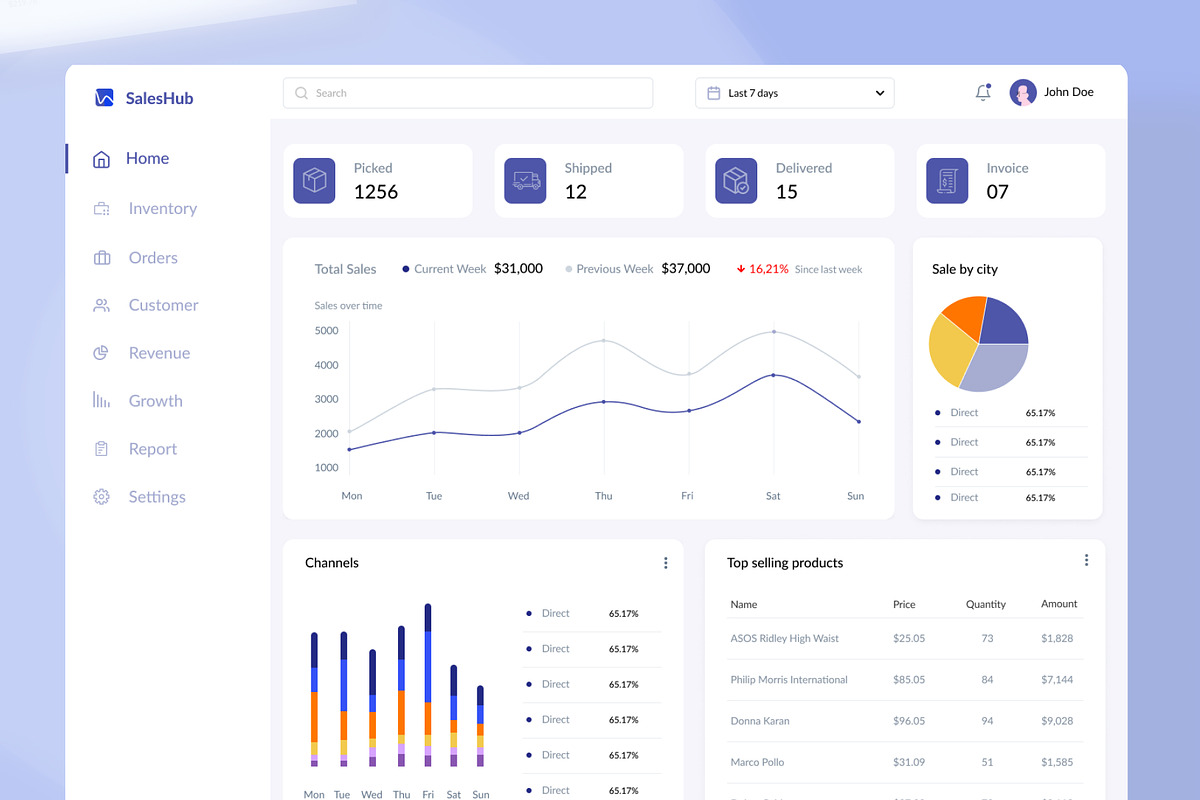This screenshot has height=800, width=1200.
Task: Click the Growth bar chart icon
Action: point(101,400)
